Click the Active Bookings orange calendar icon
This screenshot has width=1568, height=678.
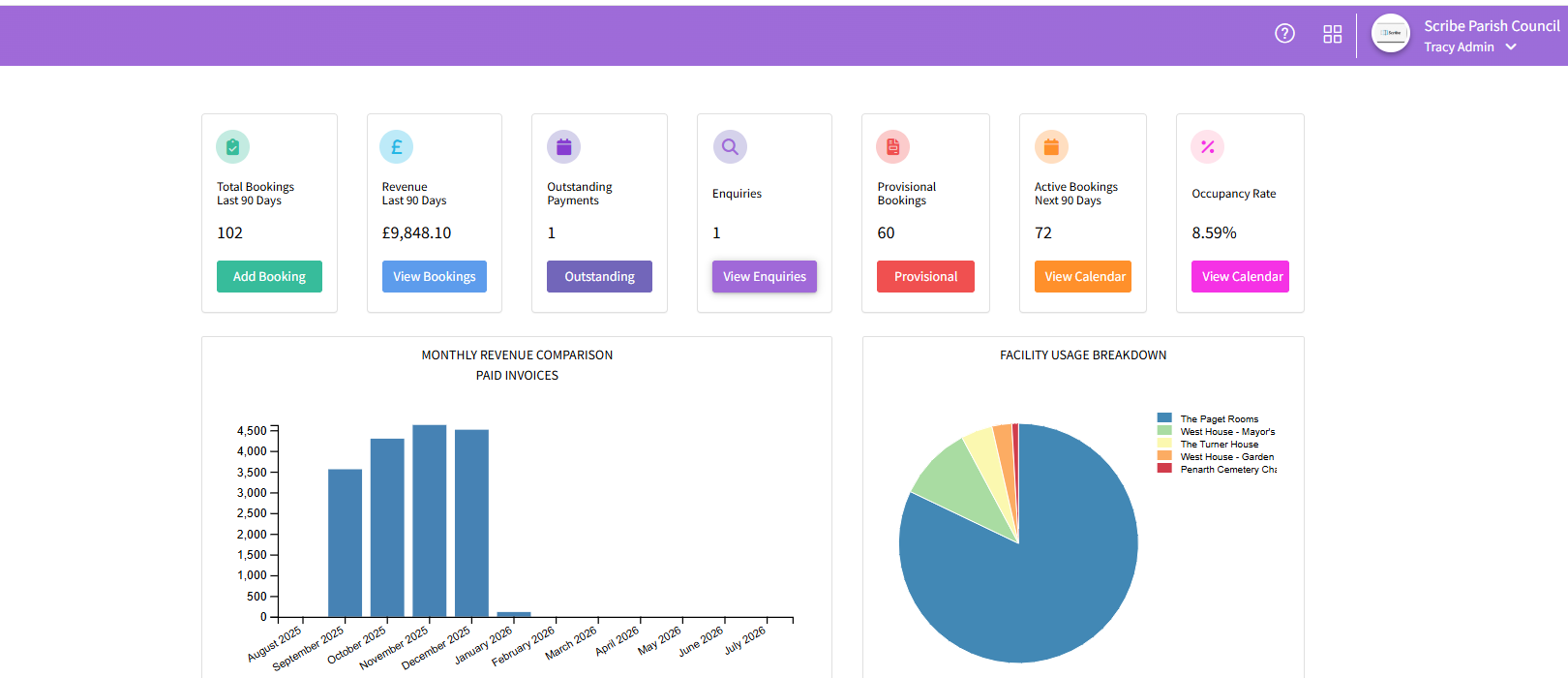[x=1050, y=147]
